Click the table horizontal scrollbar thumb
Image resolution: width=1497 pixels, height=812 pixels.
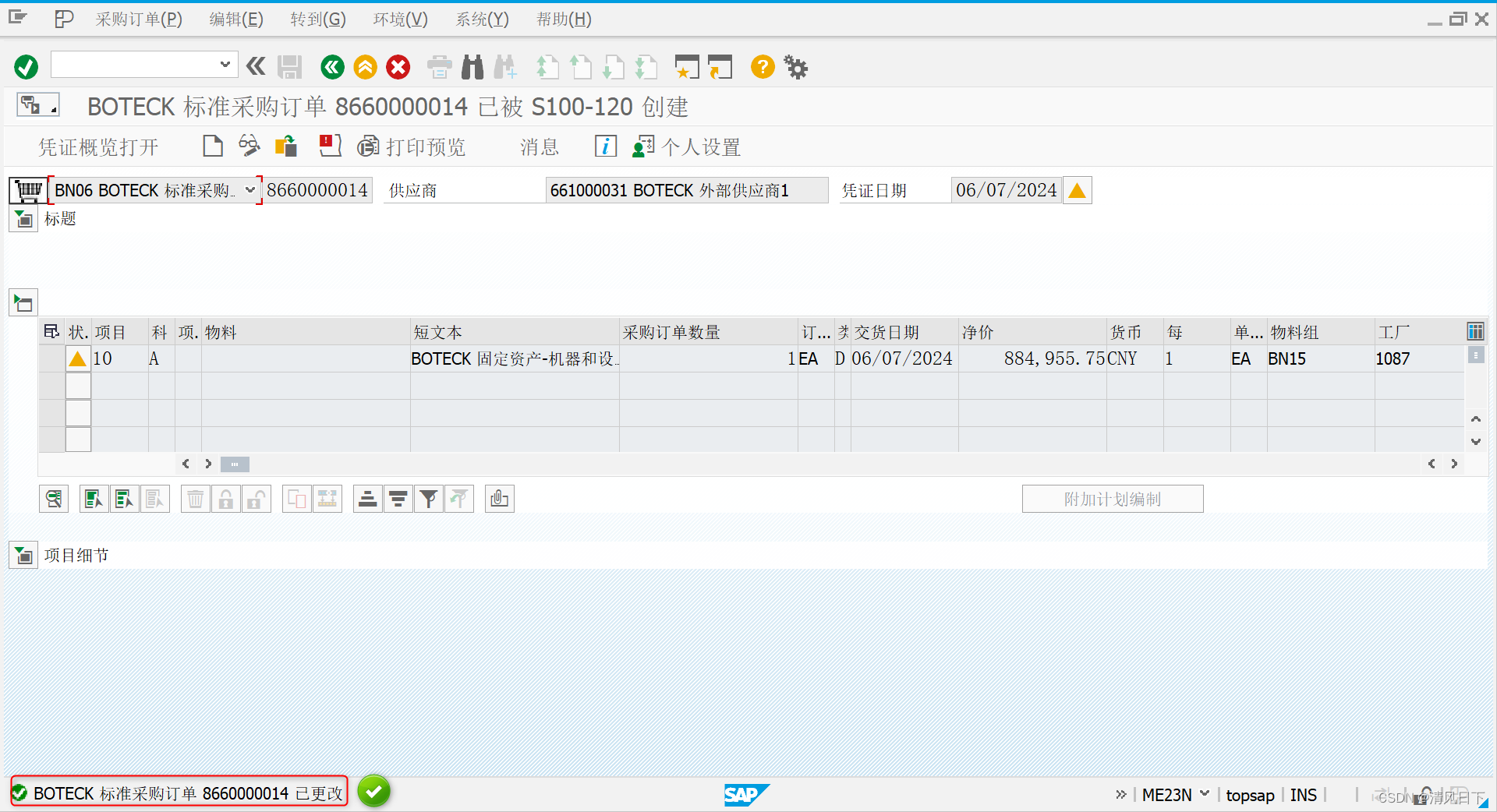coord(235,464)
